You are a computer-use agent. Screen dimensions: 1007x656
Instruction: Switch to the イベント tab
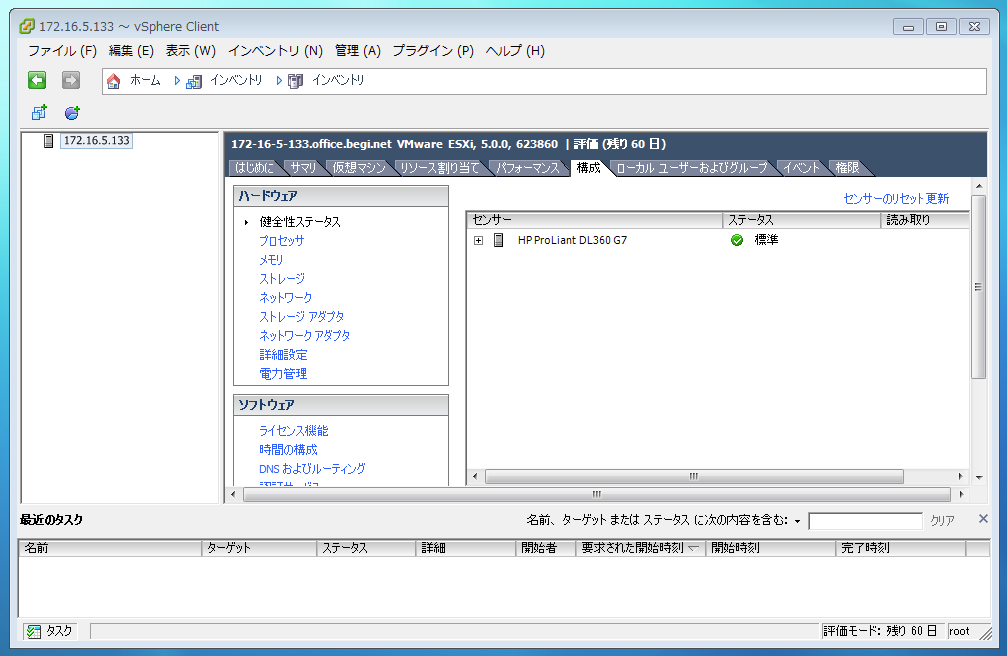coord(801,168)
